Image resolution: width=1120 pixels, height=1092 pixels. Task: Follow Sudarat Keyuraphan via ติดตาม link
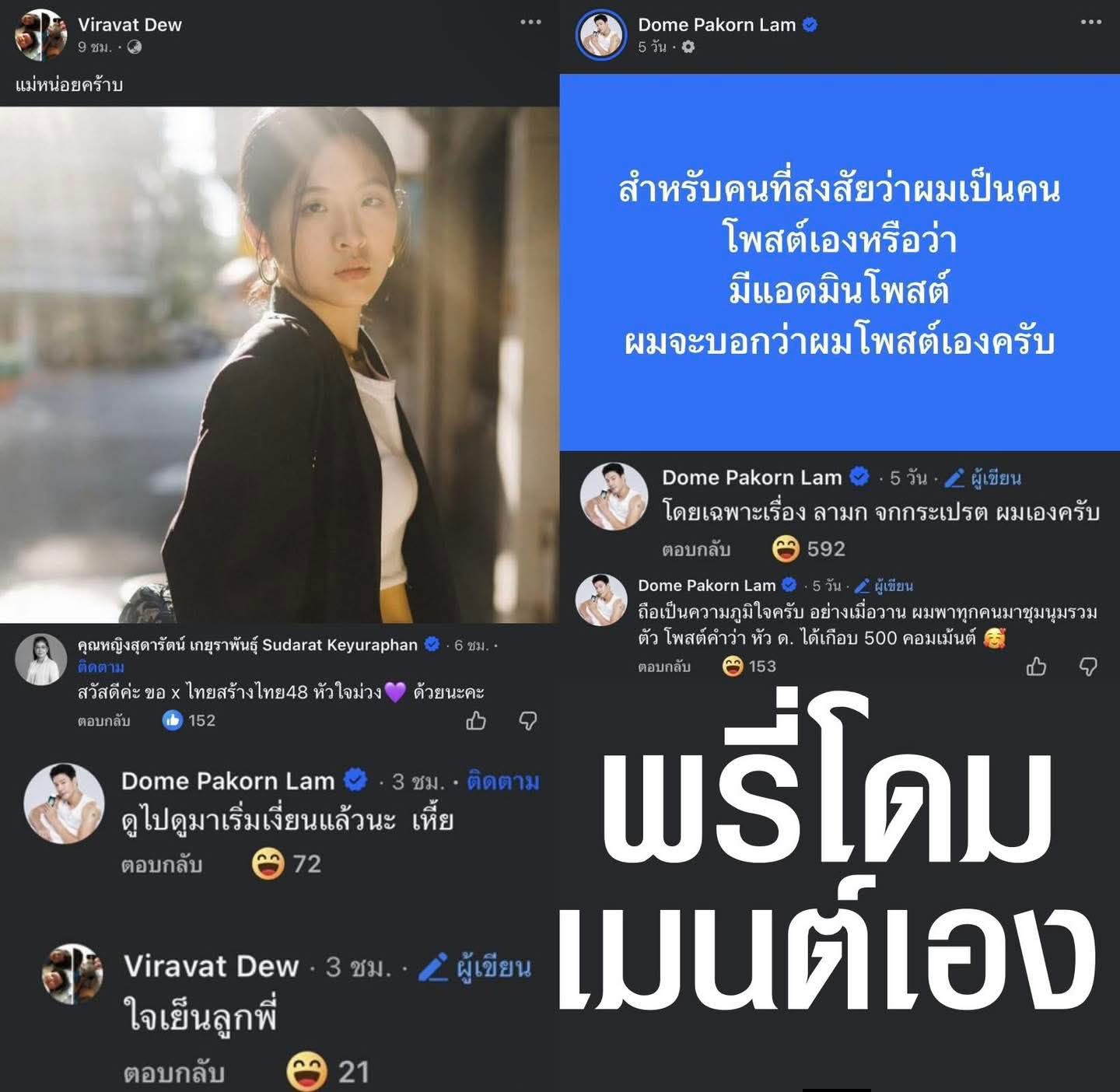coord(101,667)
